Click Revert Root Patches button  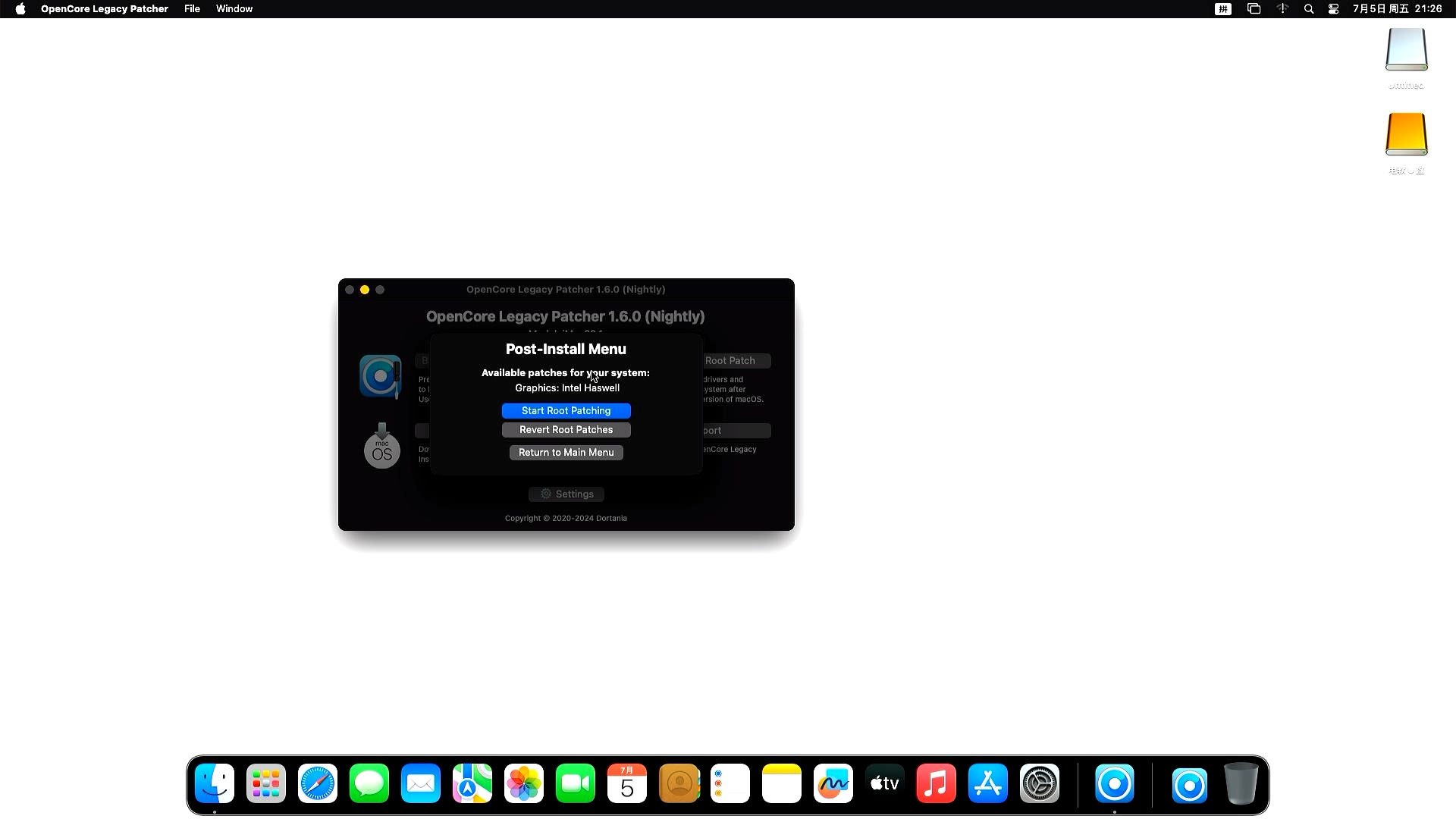click(566, 429)
